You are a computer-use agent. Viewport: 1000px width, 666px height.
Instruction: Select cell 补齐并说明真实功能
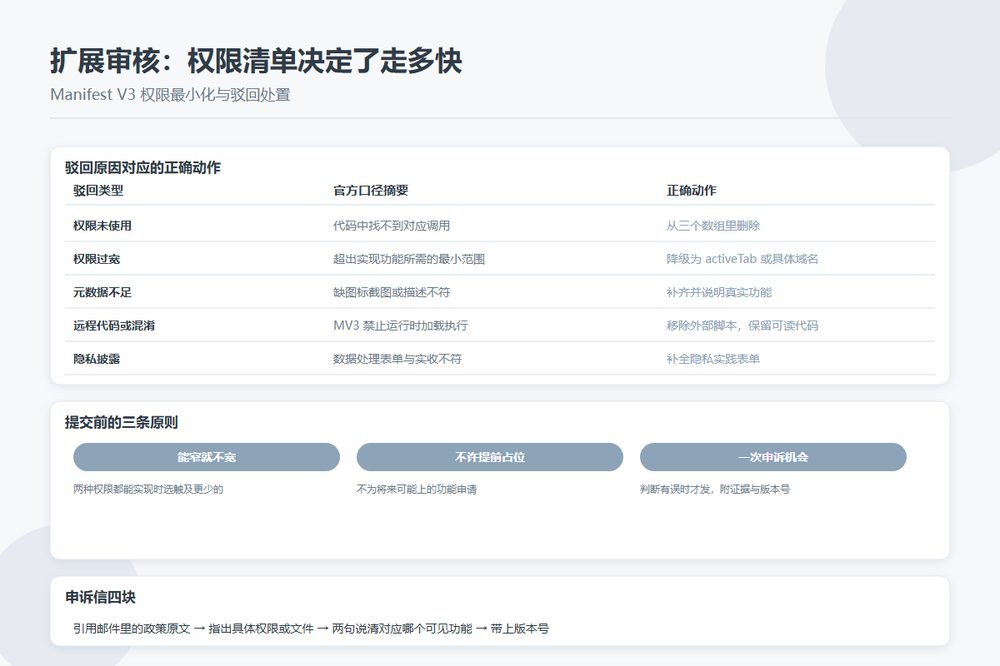[719, 292]
